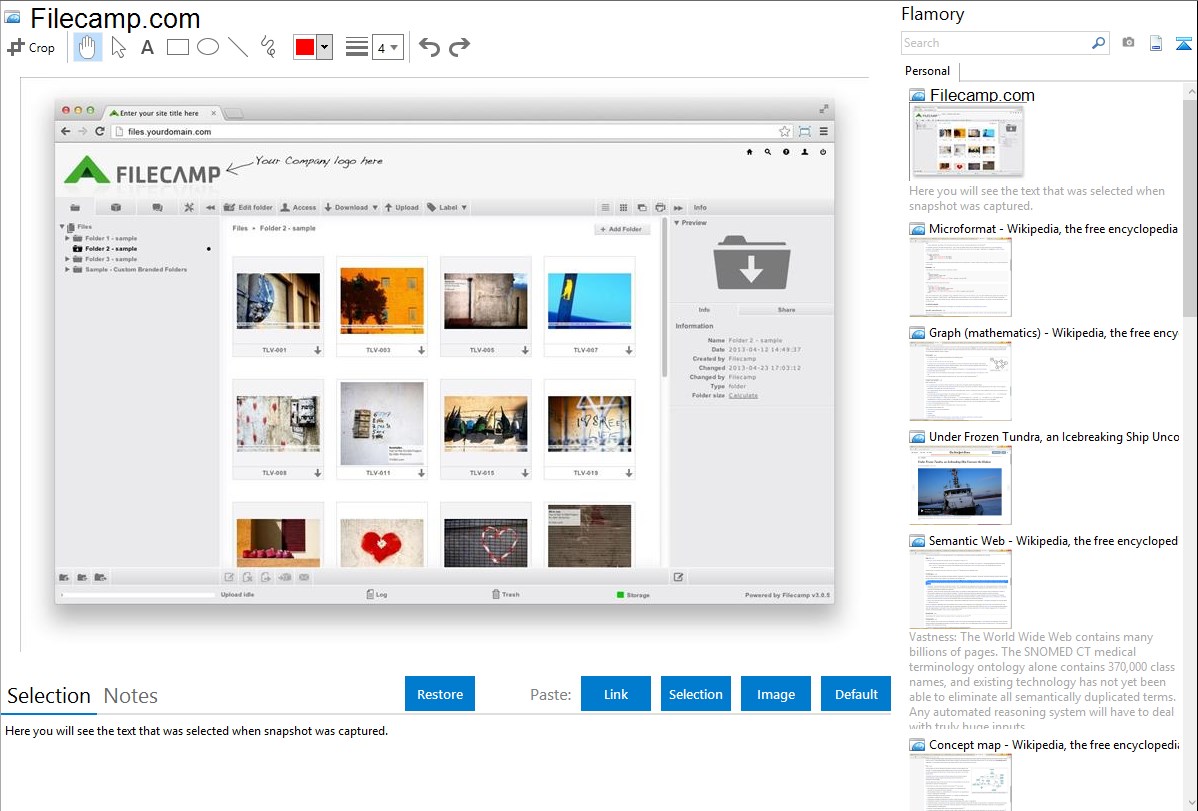Select the freehand scribble tool
1198x811 pixels.
point(268,47)
